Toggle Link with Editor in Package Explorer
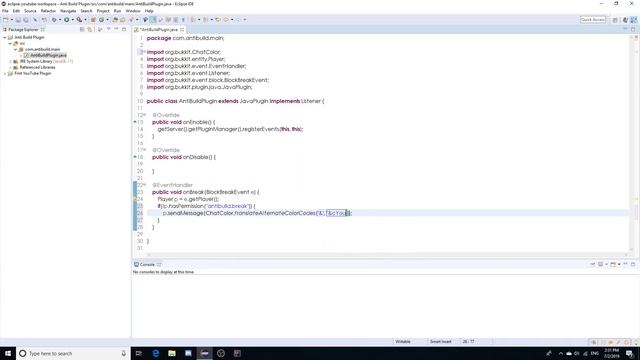 click(89, 29)
